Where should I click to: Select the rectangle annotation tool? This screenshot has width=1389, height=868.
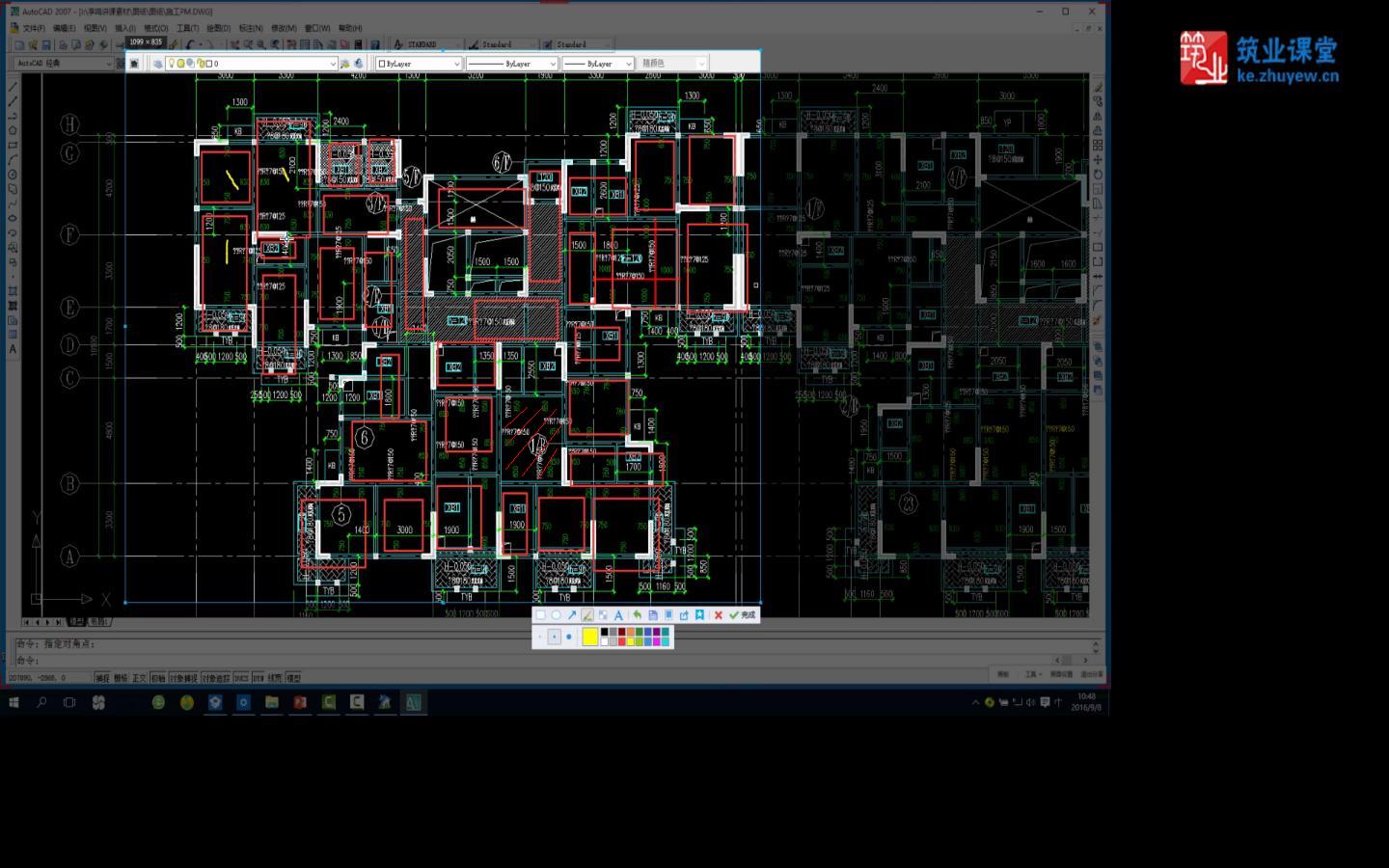pyautogui.click(x=540, y=615)
